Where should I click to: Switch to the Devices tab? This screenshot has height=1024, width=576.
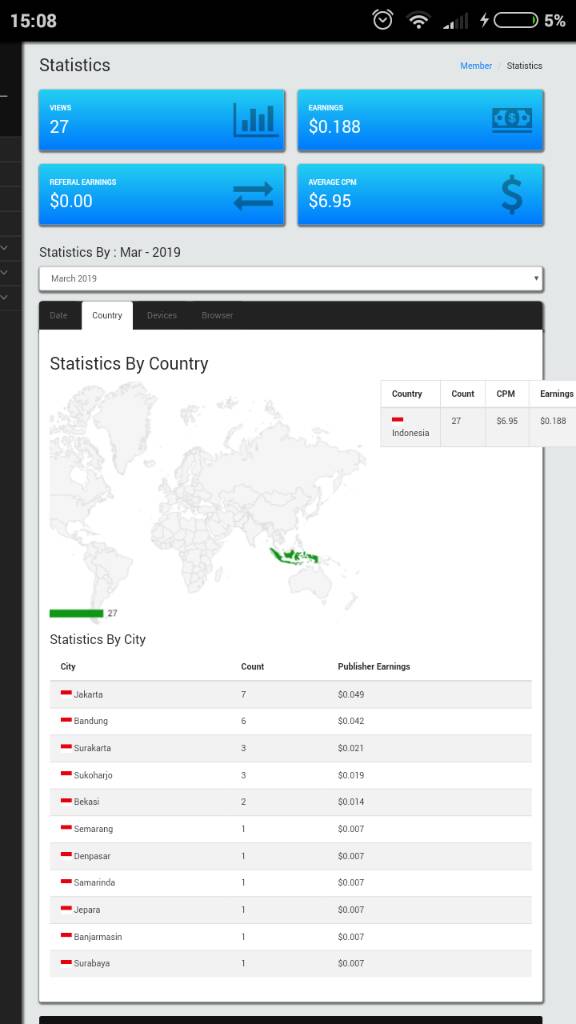coord(161,315)
